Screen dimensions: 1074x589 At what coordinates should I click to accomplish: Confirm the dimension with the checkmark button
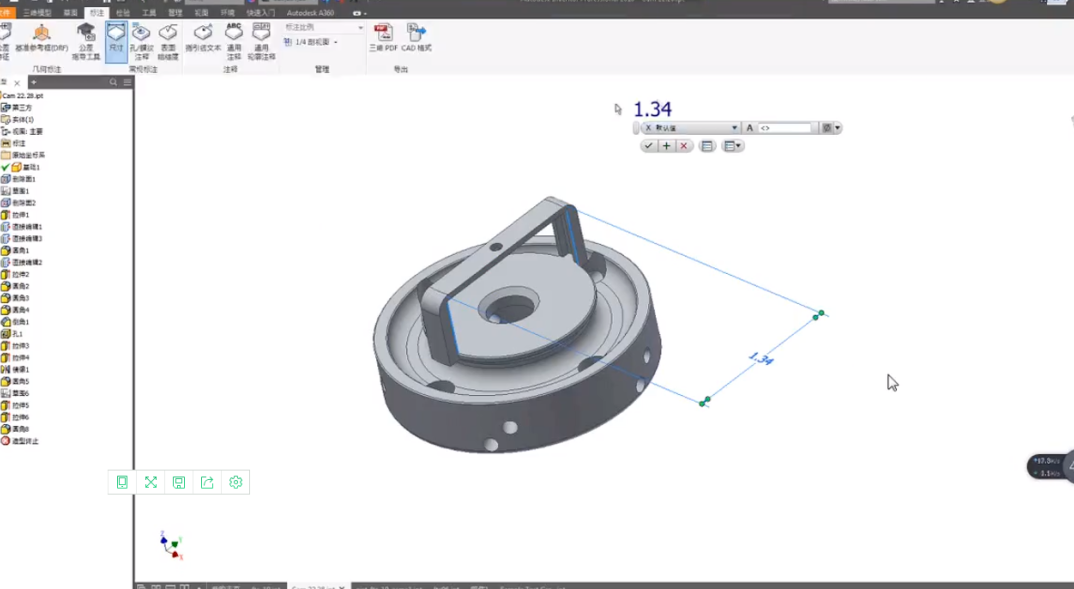tap(648, 146)
